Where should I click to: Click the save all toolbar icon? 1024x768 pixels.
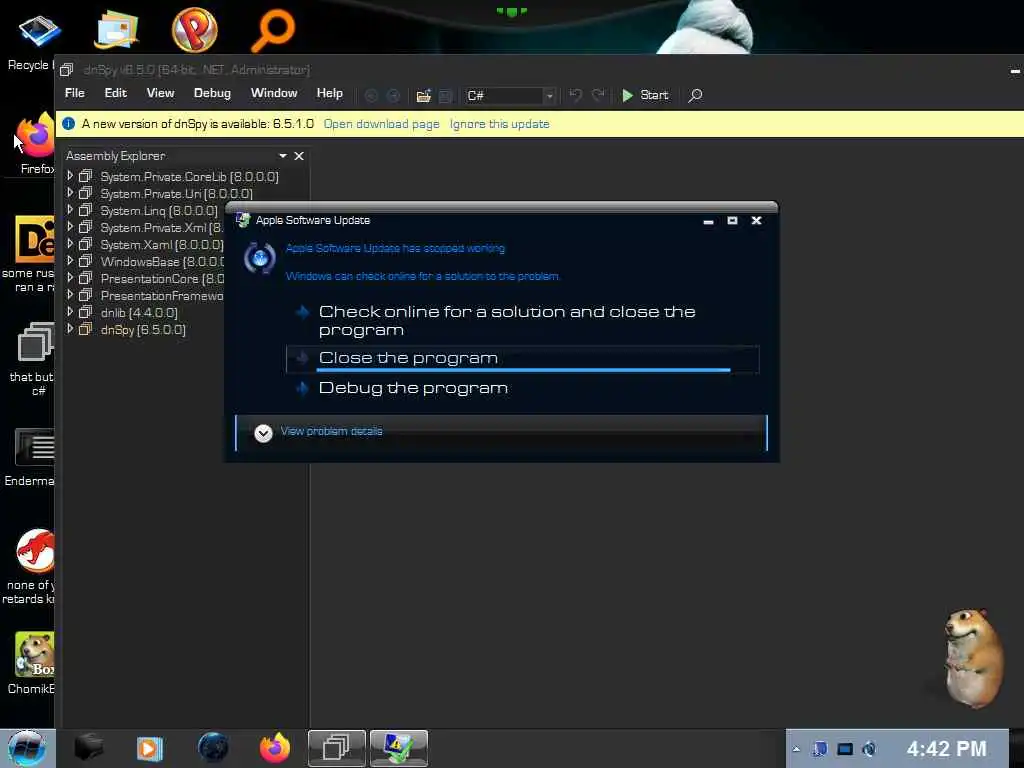click(x=445, y=95)
